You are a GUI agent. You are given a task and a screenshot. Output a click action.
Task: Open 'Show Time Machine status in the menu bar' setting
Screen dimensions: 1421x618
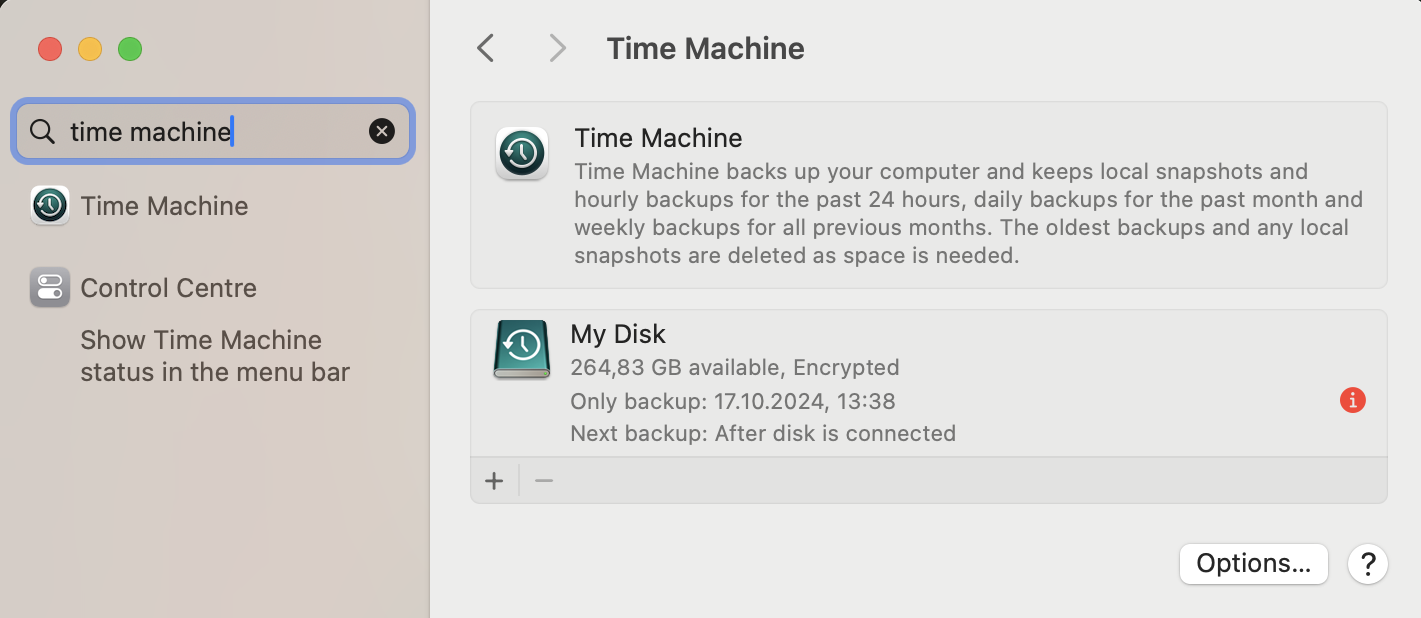[x=214, y=356]
